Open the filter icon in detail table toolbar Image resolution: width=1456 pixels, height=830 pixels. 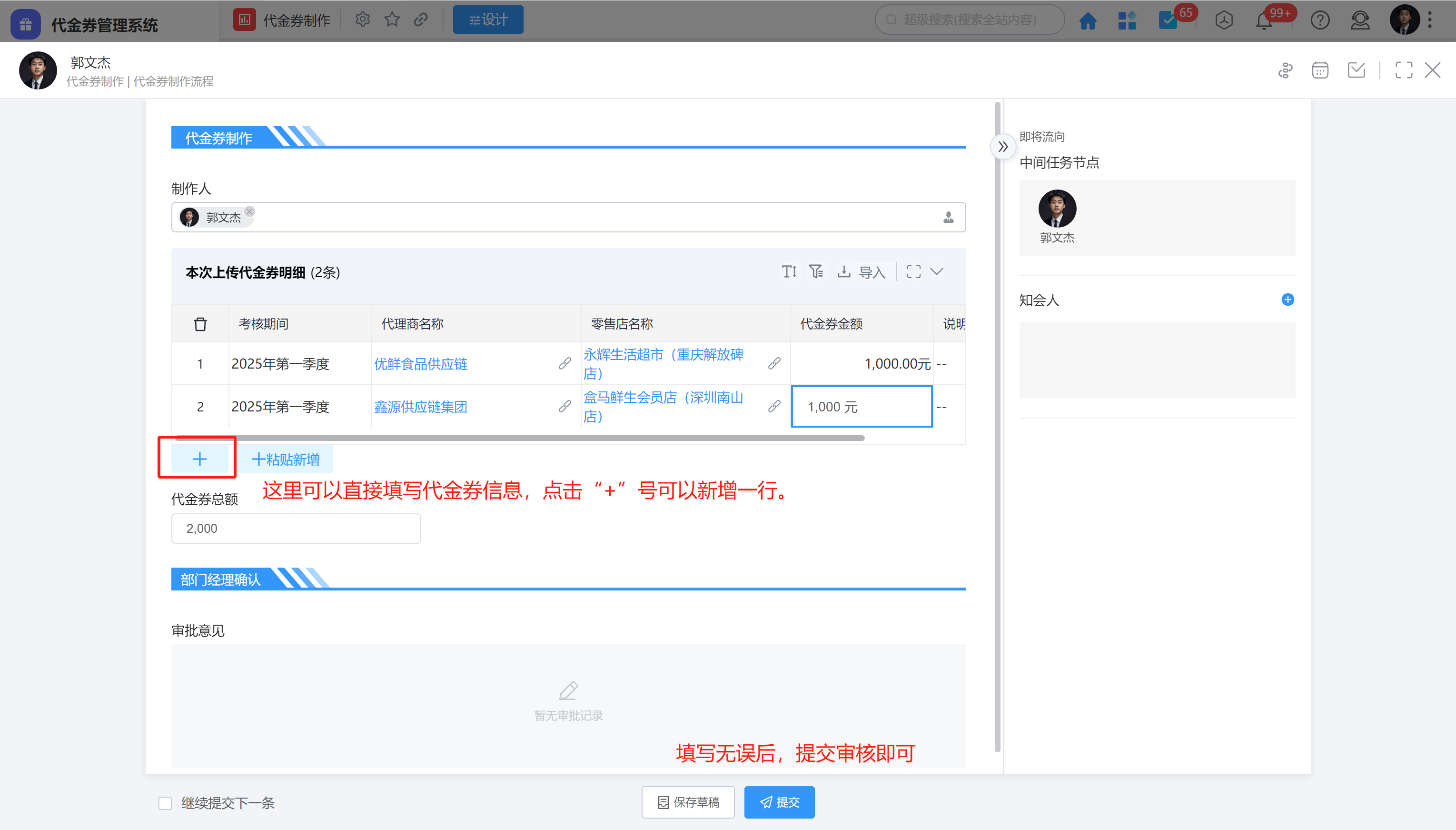coord(816,272)
